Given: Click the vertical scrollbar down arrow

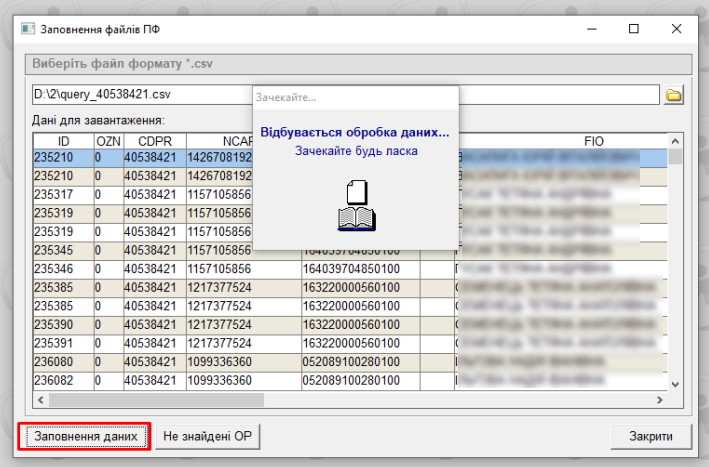Looking at the screenshot, I should [676, 383].
